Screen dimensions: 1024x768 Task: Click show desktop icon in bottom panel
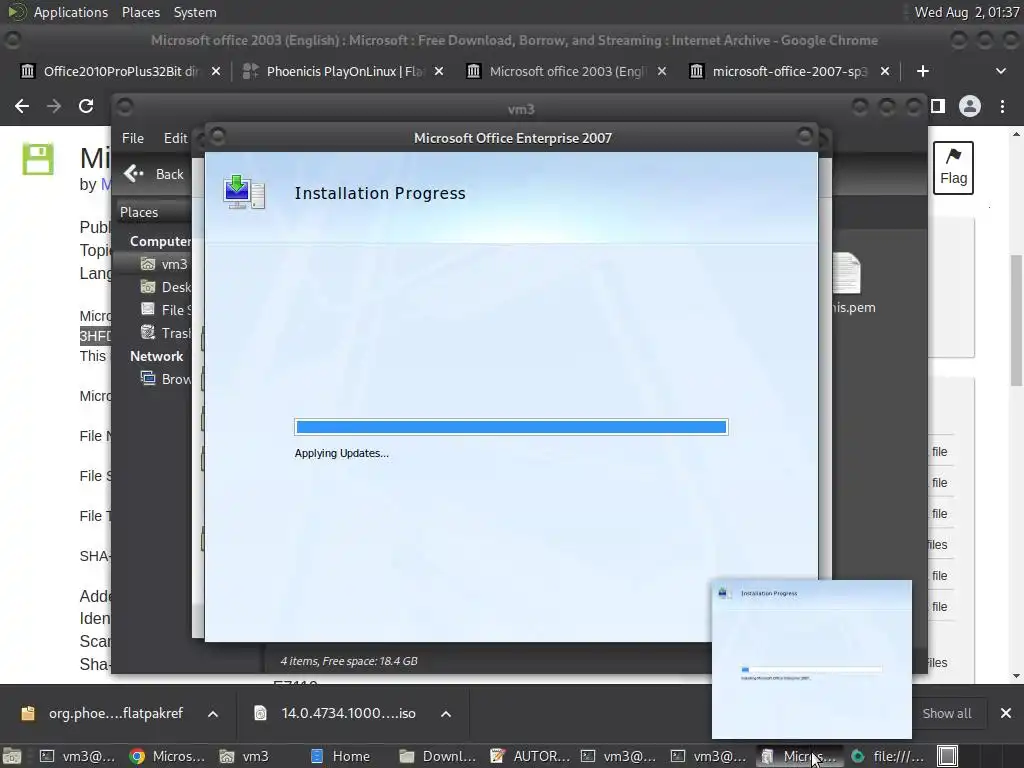(x=11, y=756)
